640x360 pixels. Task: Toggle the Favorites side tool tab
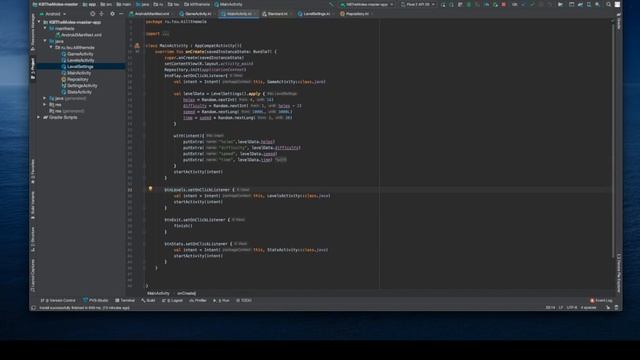pos(33,171)
